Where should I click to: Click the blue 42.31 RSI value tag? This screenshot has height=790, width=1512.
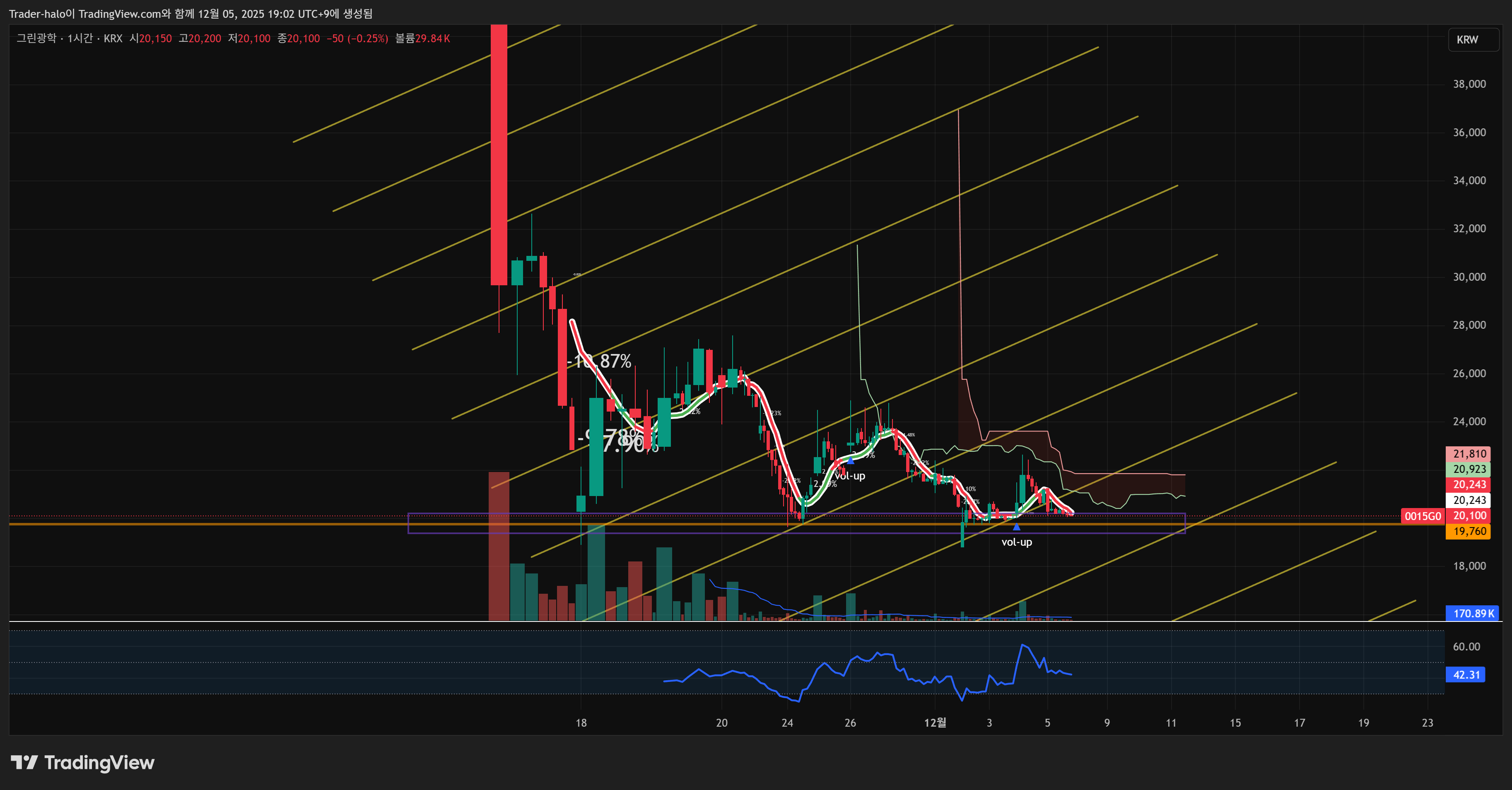[1466, 674]
